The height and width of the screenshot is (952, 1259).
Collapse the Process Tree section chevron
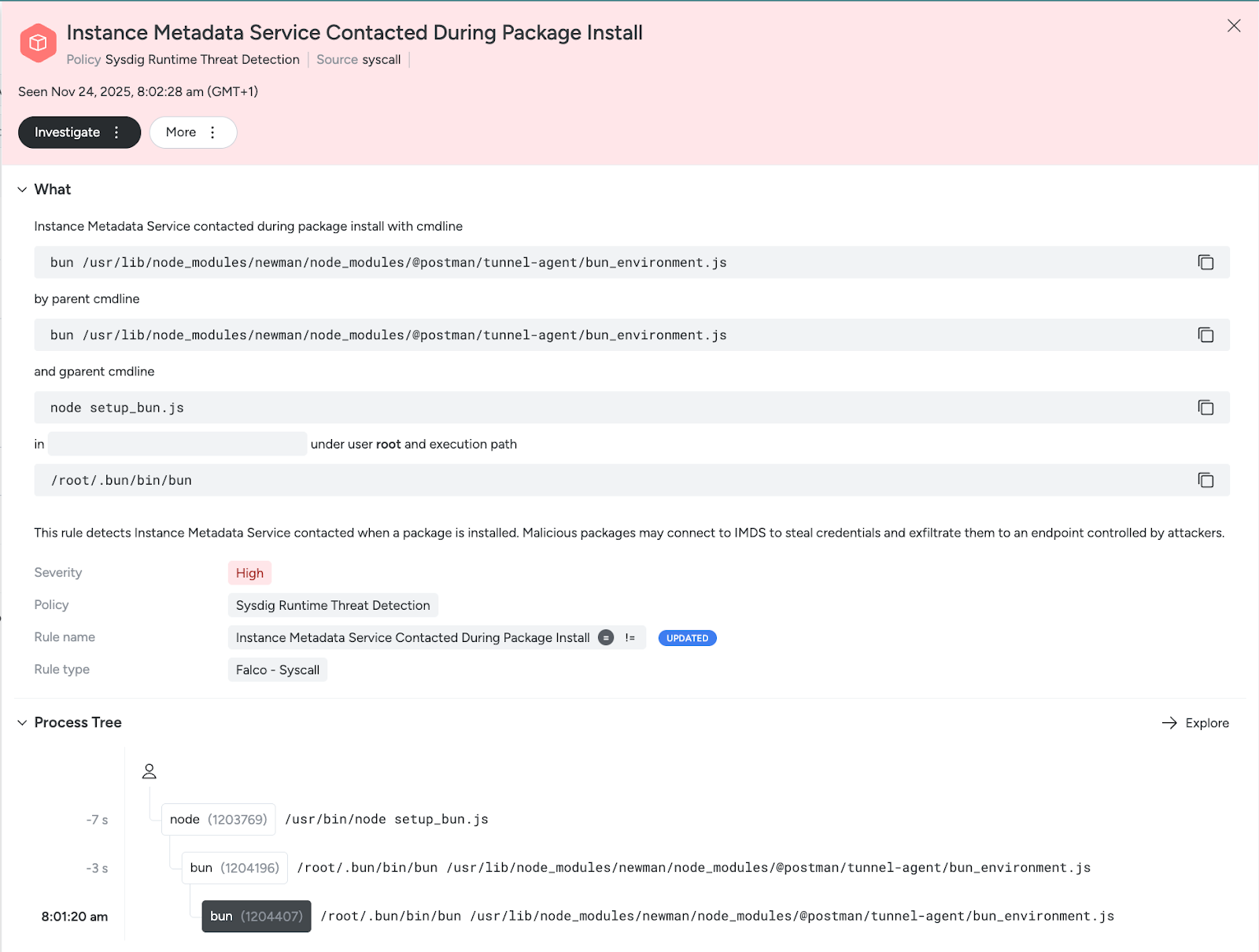22,722
